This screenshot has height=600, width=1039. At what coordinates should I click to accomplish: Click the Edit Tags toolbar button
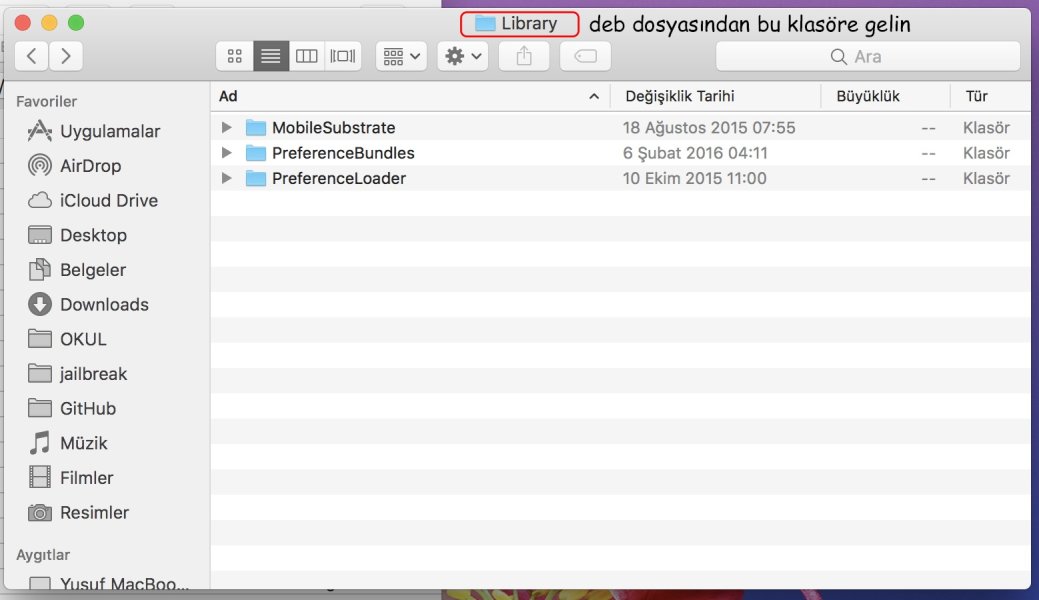click(585, 56)
